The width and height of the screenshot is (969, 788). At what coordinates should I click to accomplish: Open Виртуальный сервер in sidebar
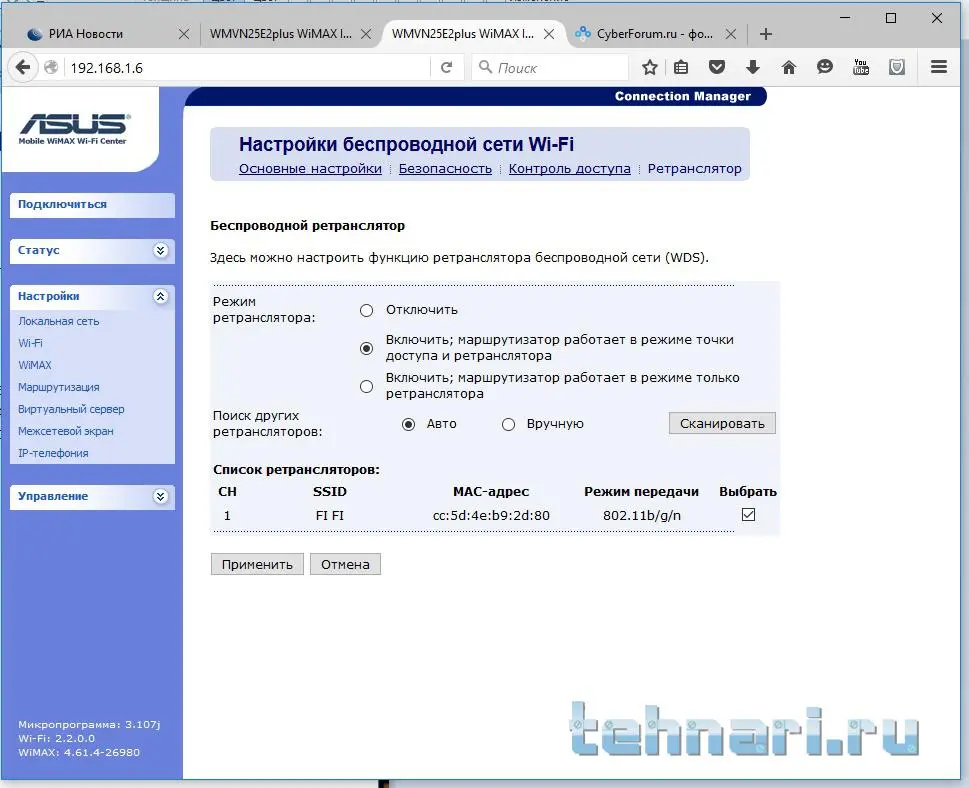[71, 409]
